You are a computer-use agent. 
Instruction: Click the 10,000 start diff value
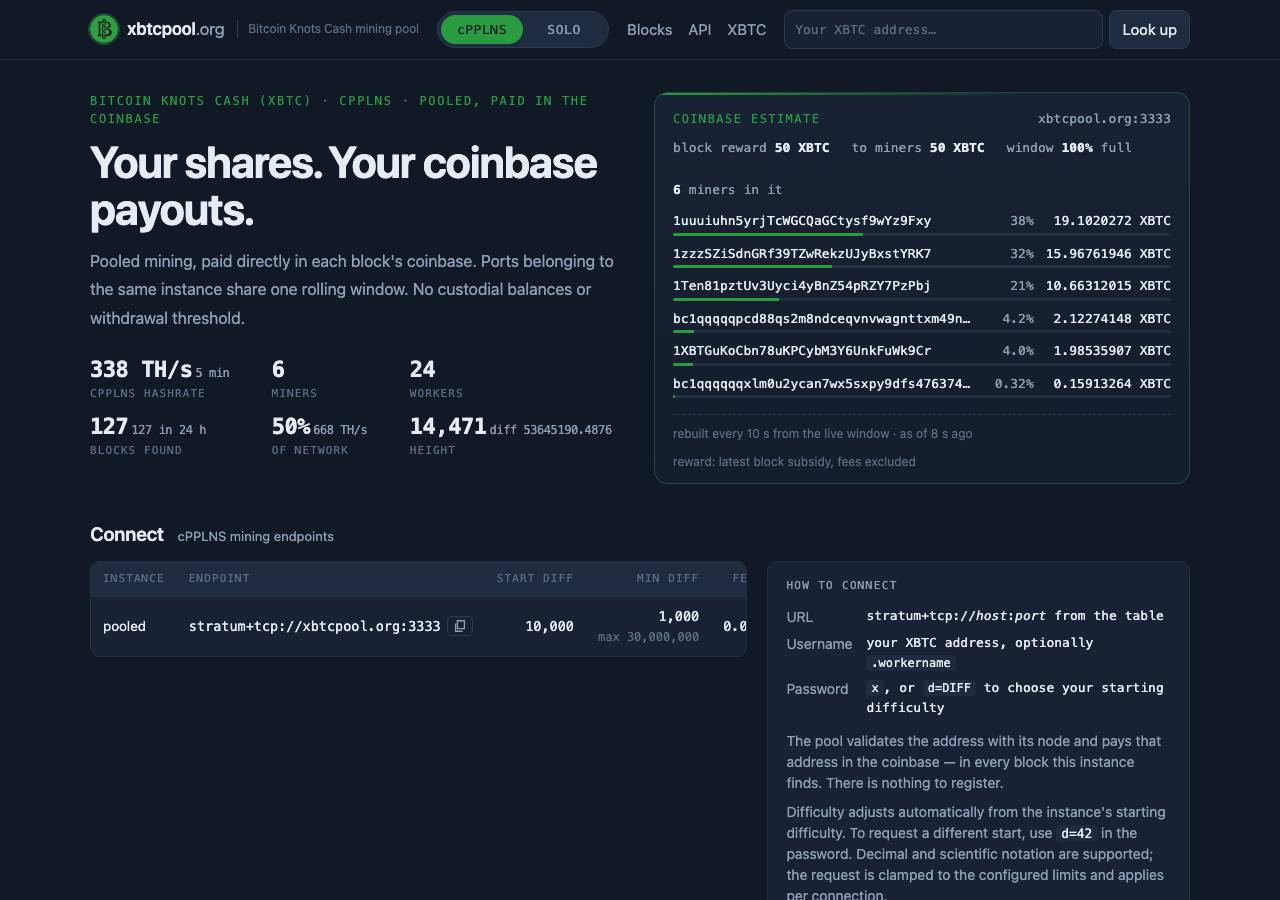549,626
